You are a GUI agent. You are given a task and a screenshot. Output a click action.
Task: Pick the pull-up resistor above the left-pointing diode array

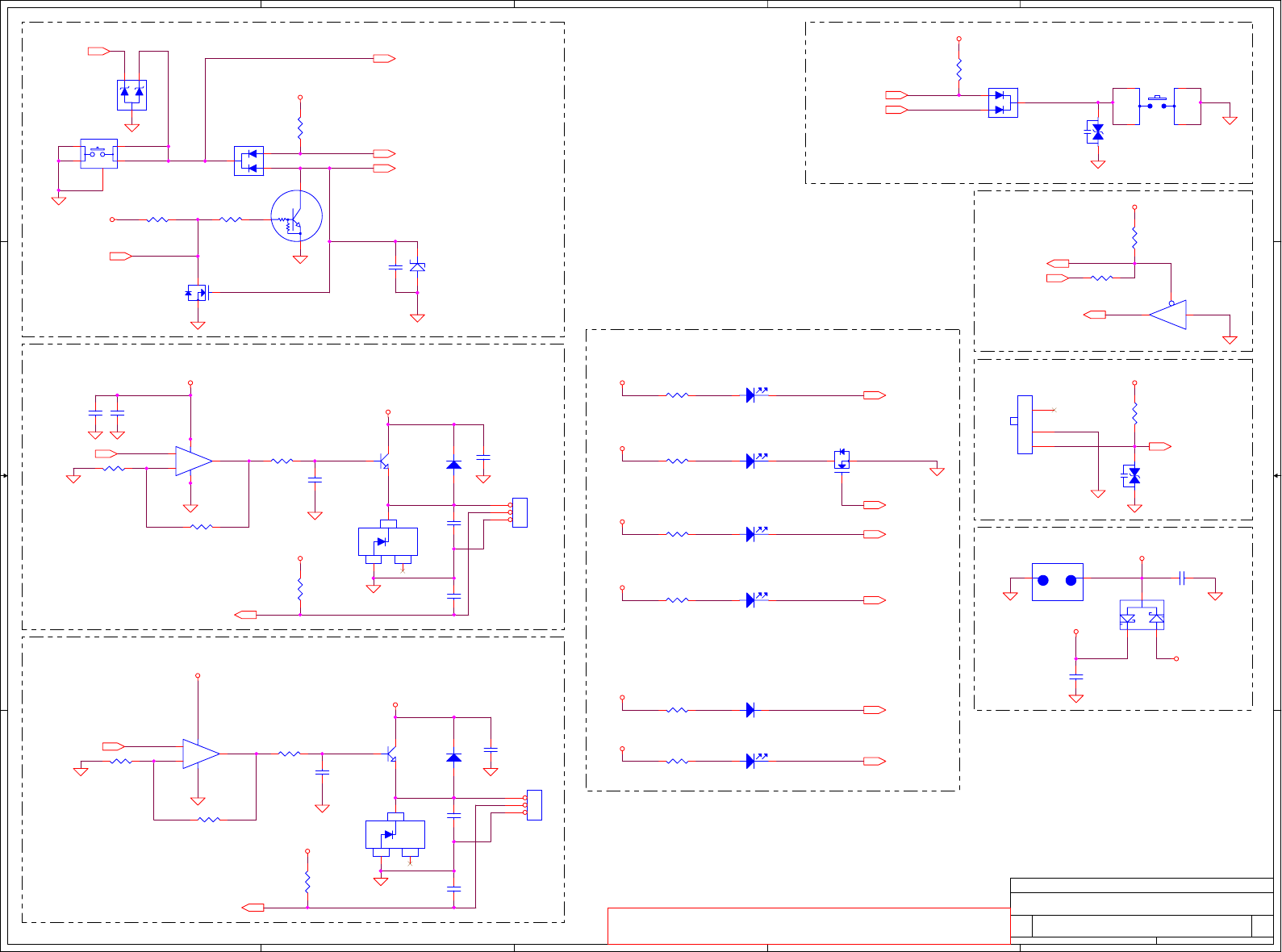(x=300, y=128)
